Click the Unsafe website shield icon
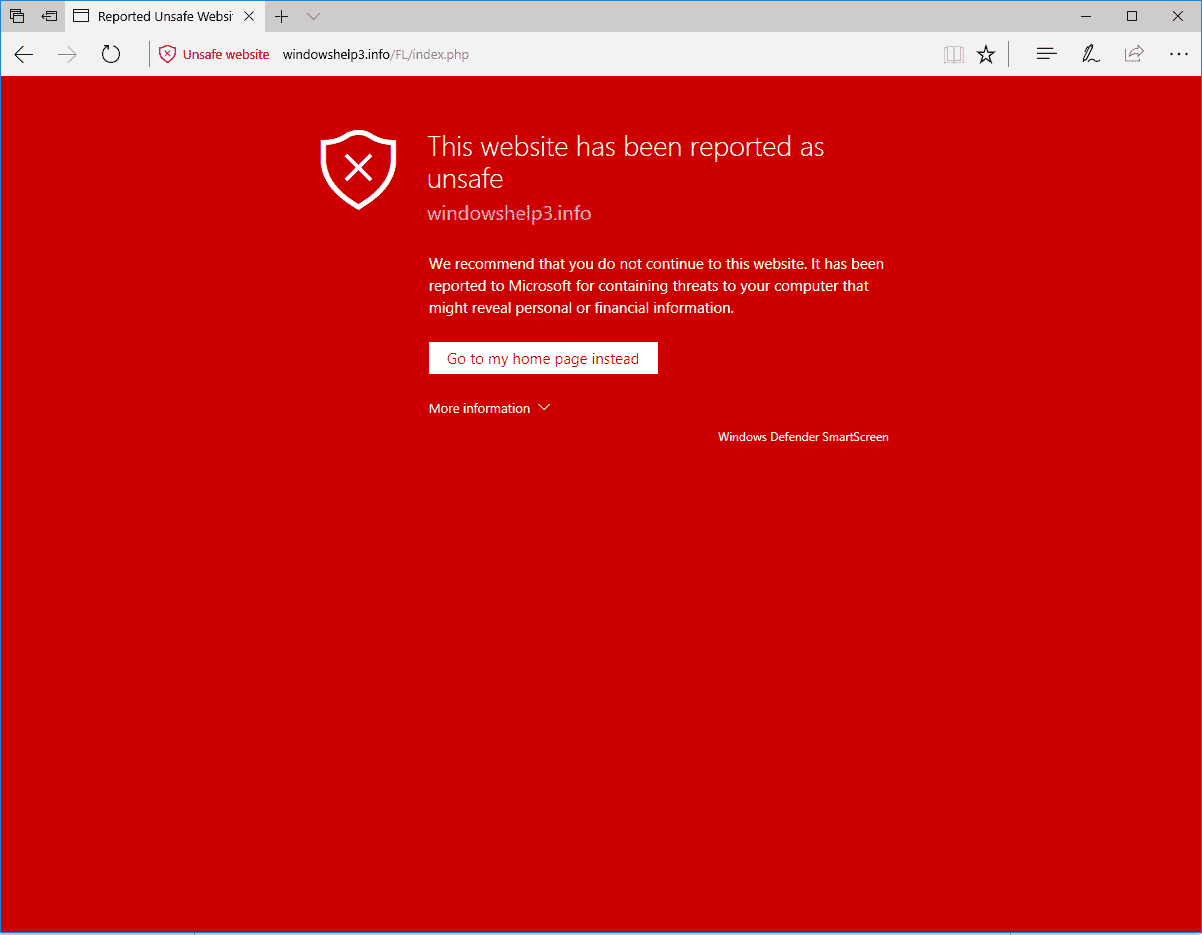 [167, 55]
